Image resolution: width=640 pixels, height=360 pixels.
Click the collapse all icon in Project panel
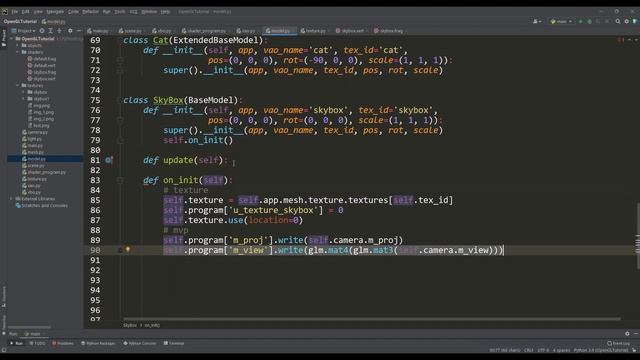[60, 31]
